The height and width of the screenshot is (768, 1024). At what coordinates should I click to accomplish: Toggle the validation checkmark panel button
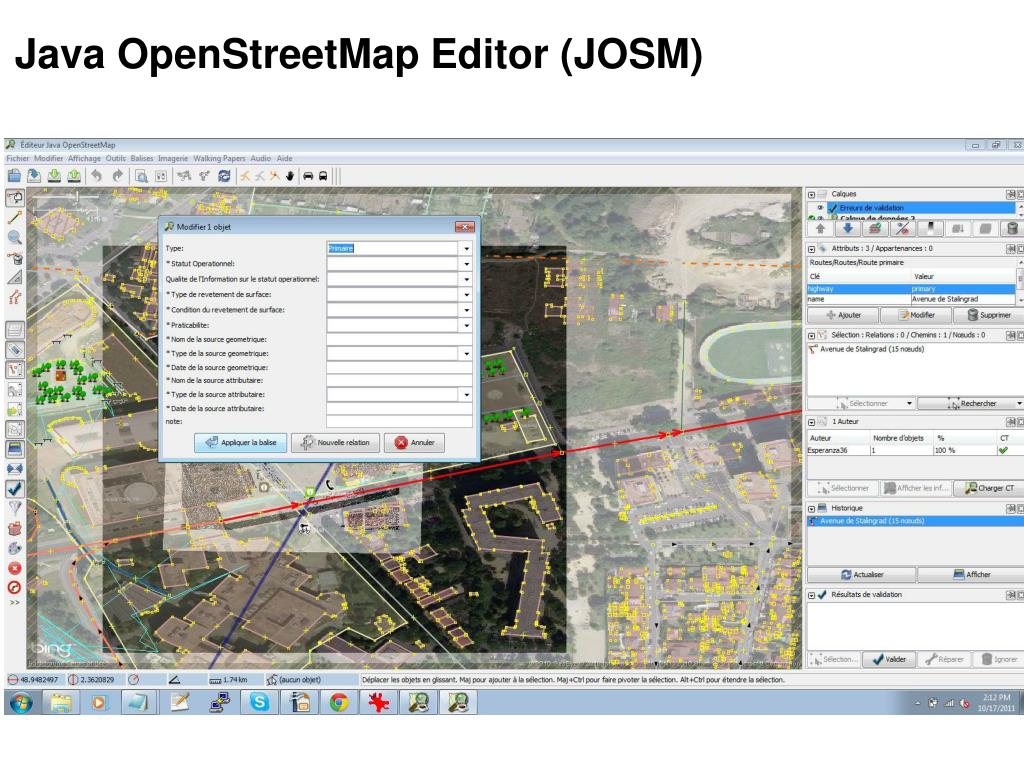(x=14, y=488)
